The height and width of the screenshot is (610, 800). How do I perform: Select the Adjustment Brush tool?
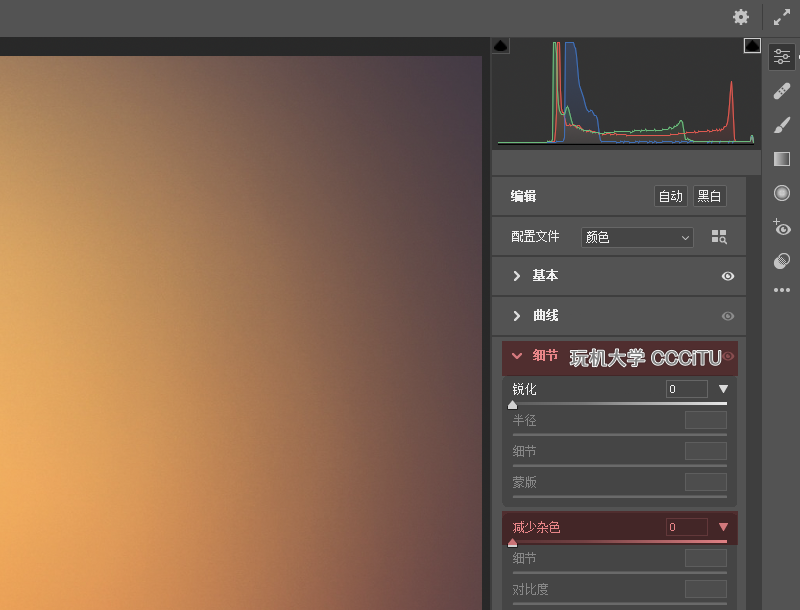[782, 125]
